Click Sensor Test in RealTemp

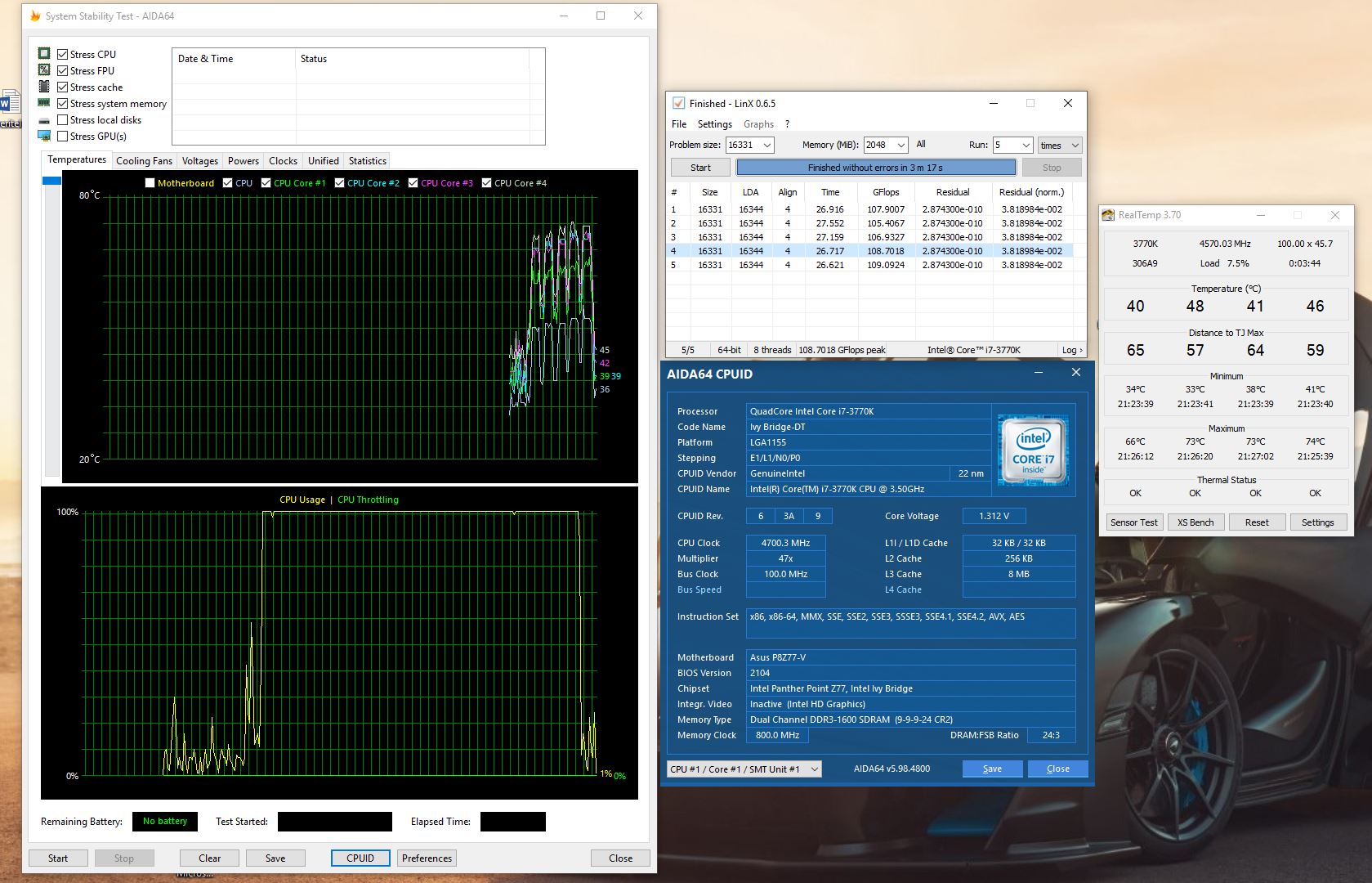click(1134, 522)
